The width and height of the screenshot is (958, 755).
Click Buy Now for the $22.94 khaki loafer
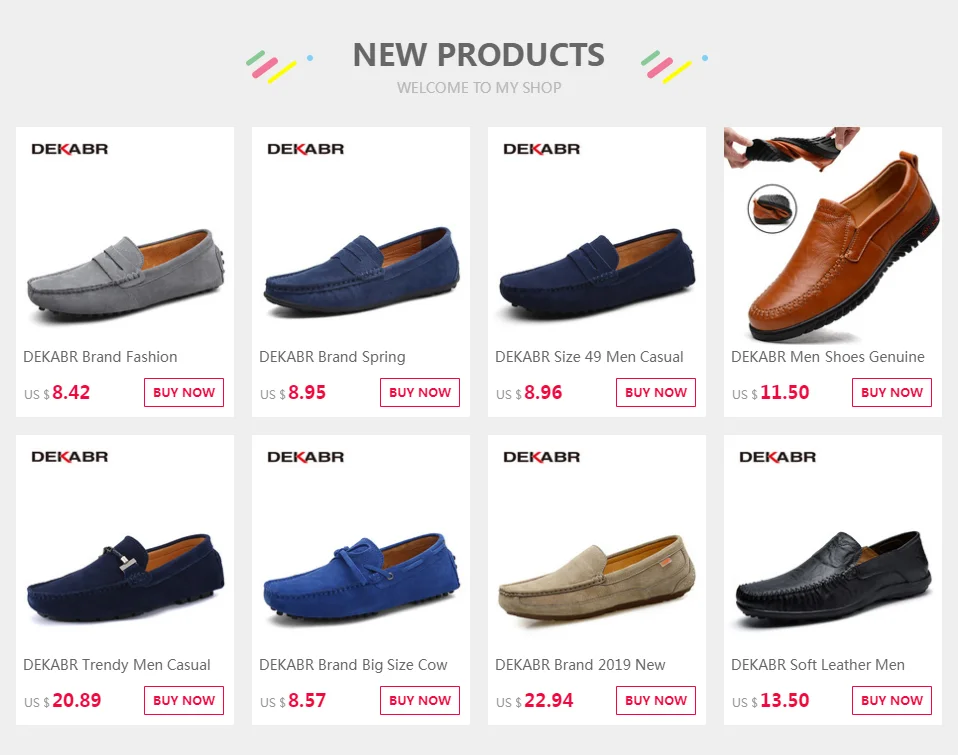tap(656, 701)
